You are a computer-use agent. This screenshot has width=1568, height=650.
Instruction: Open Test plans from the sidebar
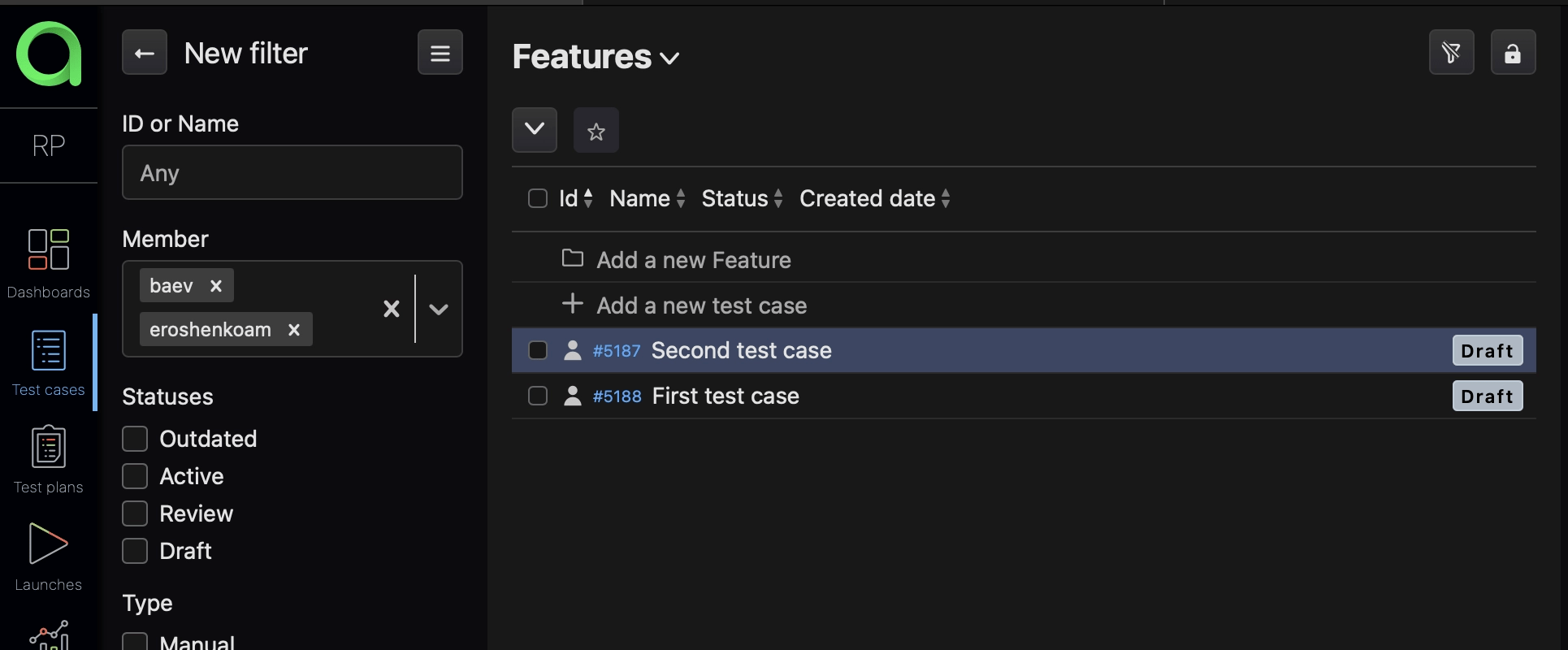49,459
